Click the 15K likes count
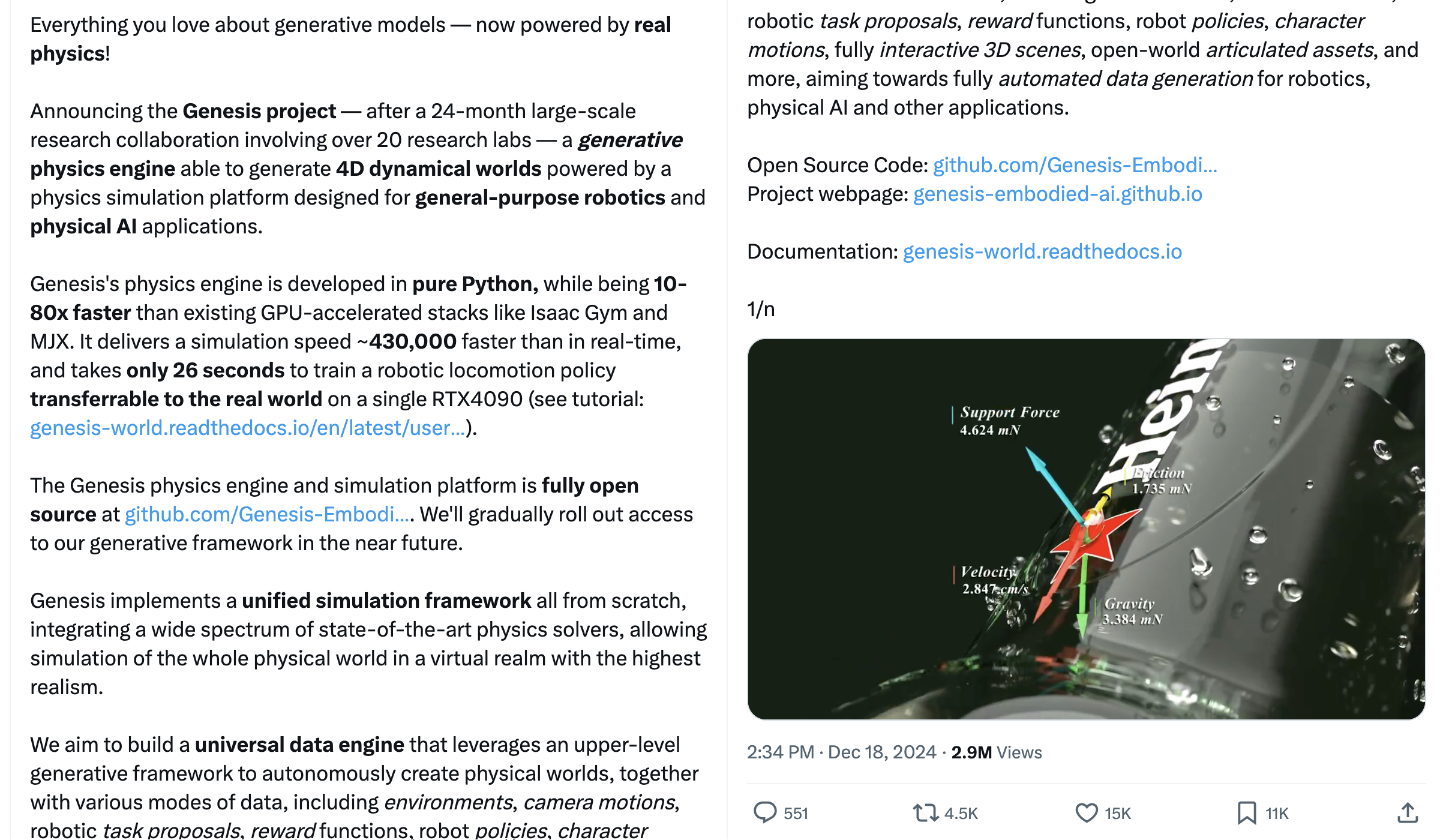This screenshot has height=840, width=1440. [1118, 814]
